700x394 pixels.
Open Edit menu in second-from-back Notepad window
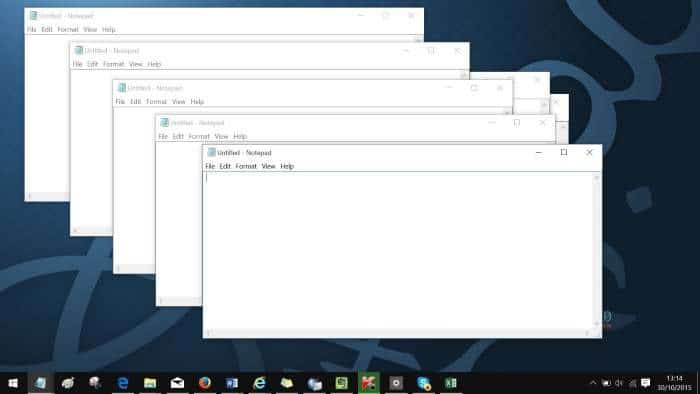pos(92,64)
